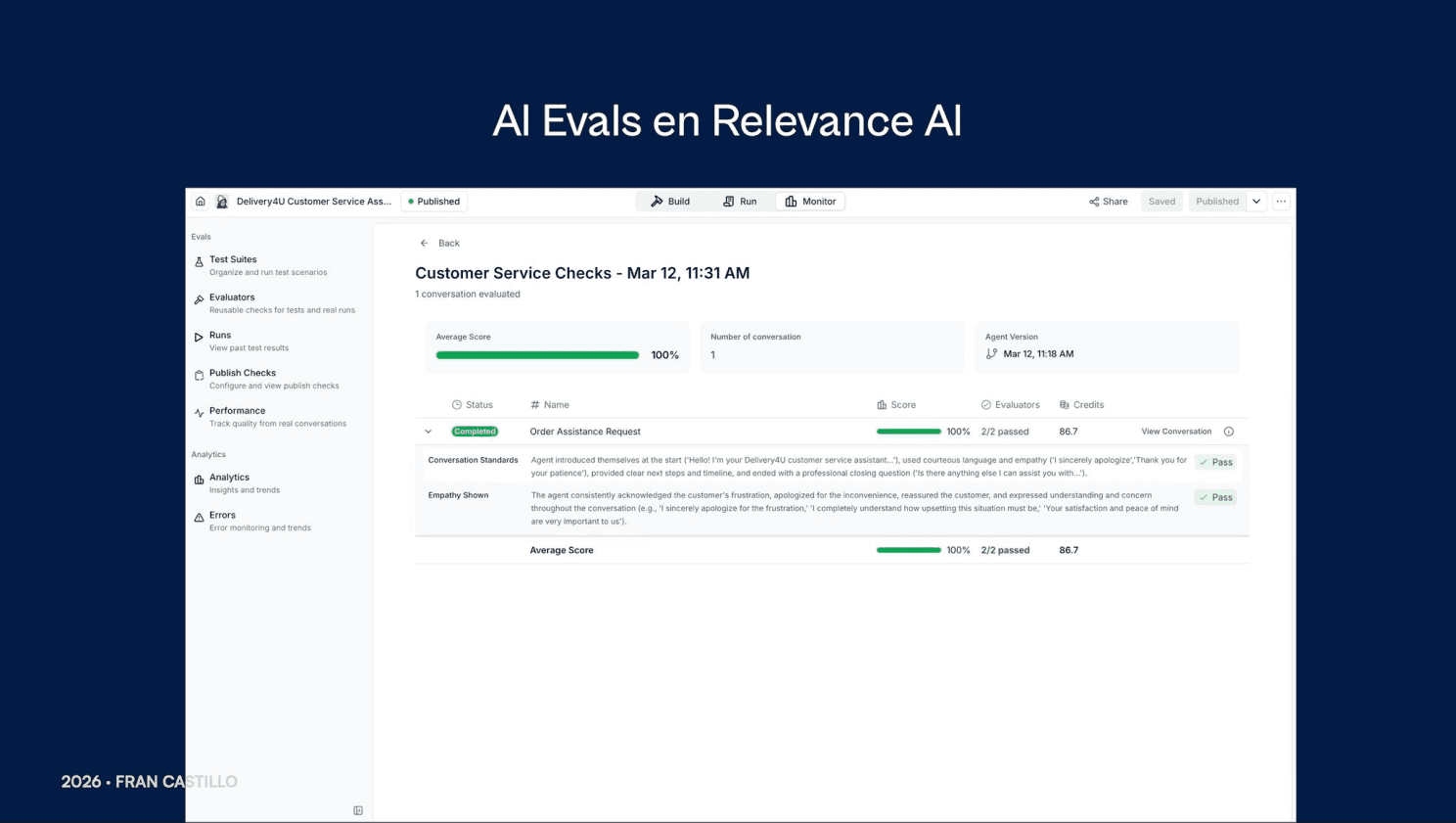
Task: Click the top Average Score progress bar
Action: [x=537, y=355]
